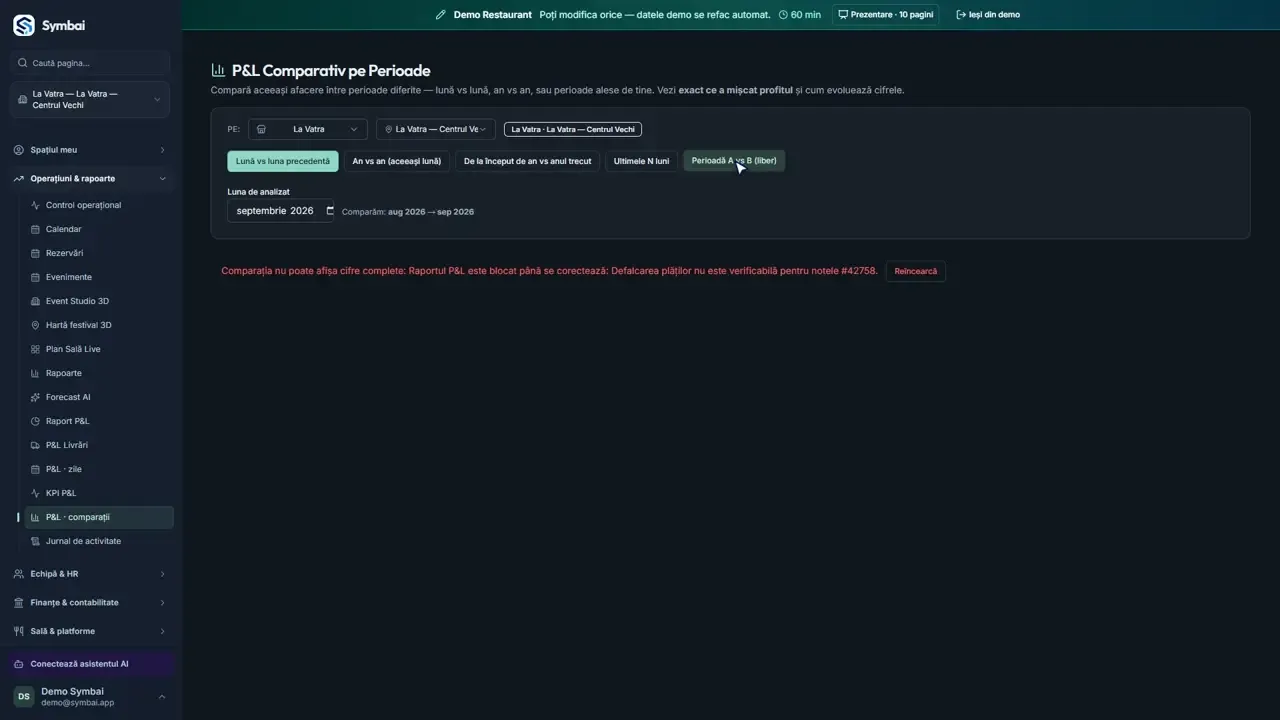Select An vs an (aceeași lună) mode
This screenshot has height=720, width=1280.
tap(397, 161)
